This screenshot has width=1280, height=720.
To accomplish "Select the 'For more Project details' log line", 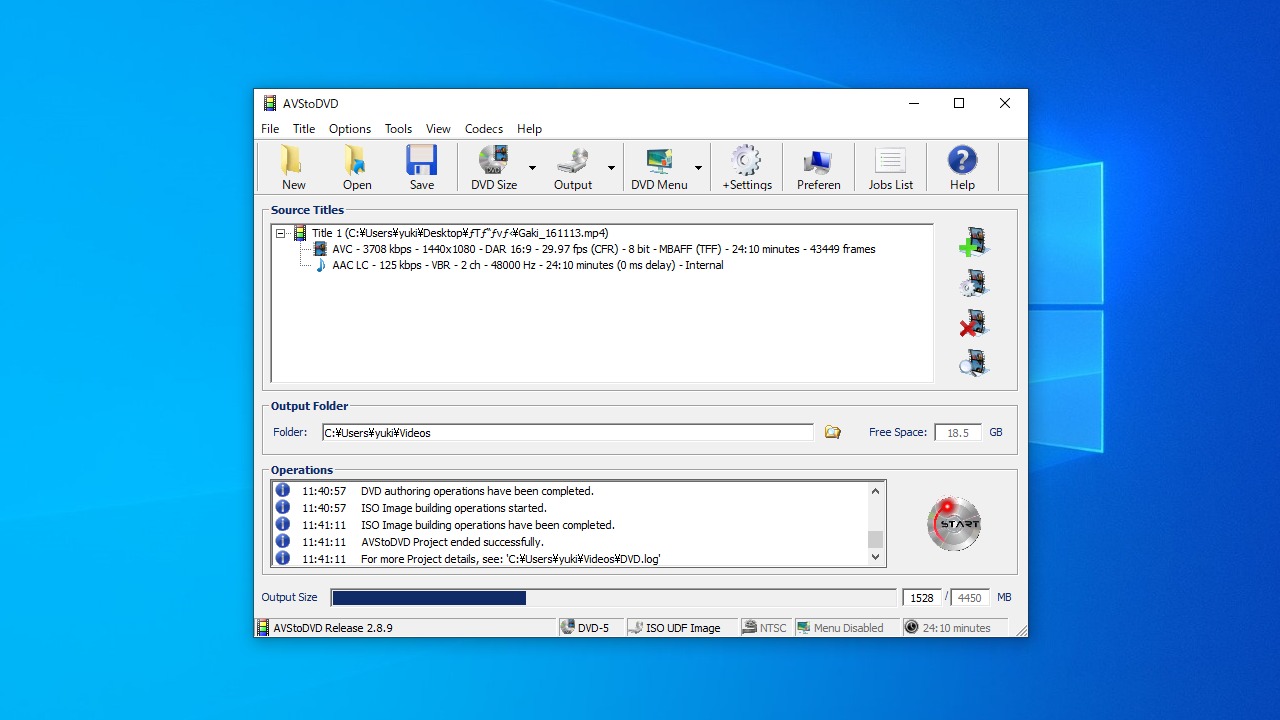I will pos(511,559).
